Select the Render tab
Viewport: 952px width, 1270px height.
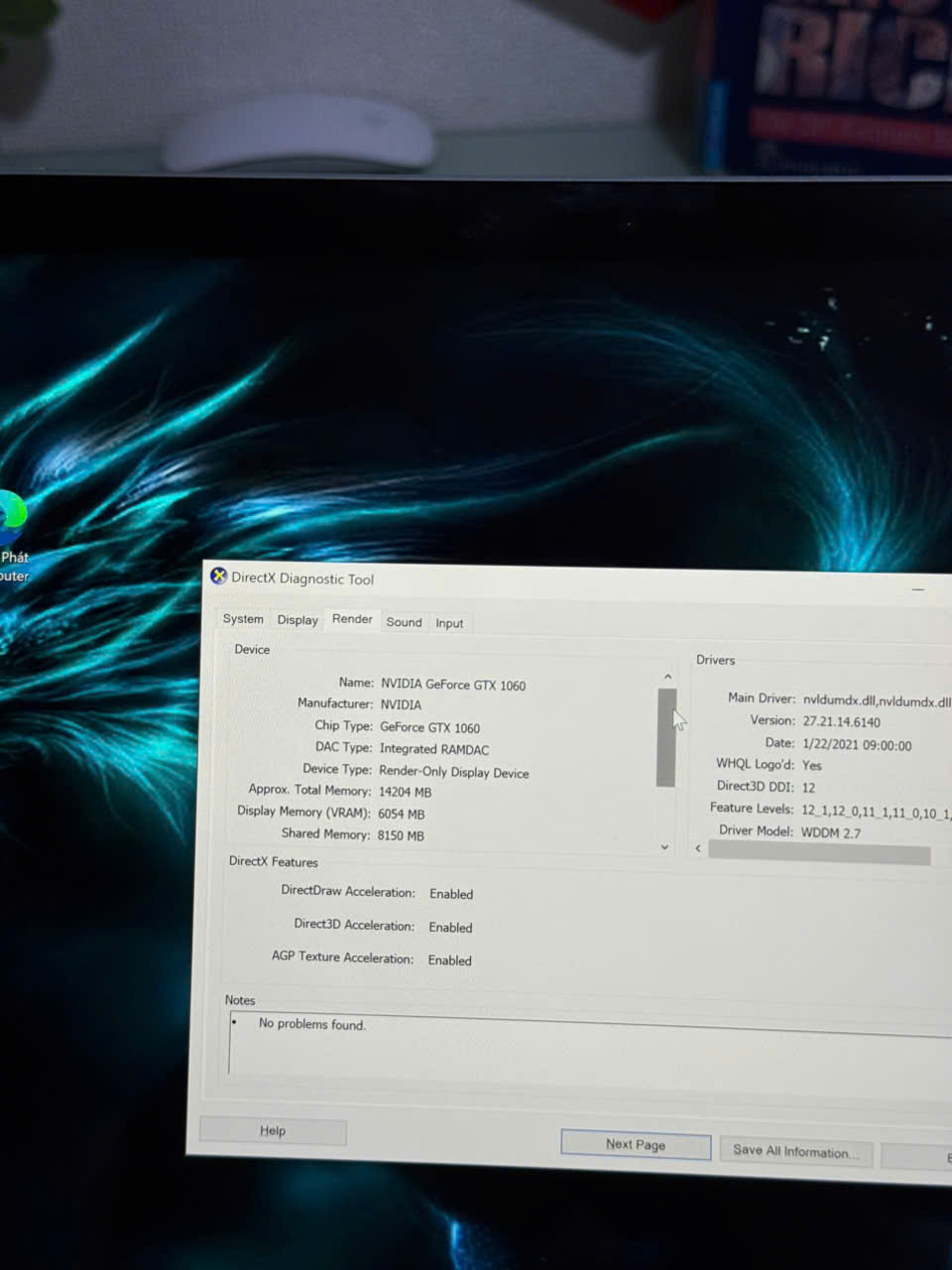[352, 618]
